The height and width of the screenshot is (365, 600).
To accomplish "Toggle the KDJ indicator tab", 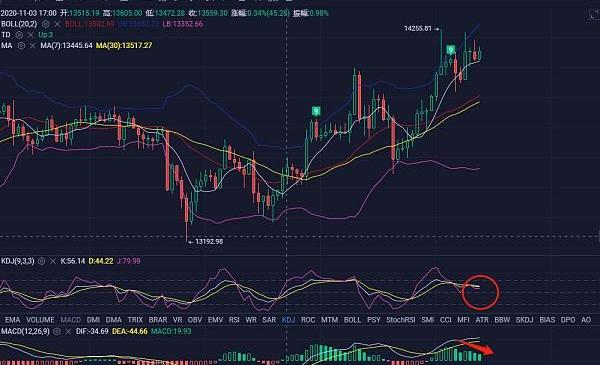I will [288, 320].
